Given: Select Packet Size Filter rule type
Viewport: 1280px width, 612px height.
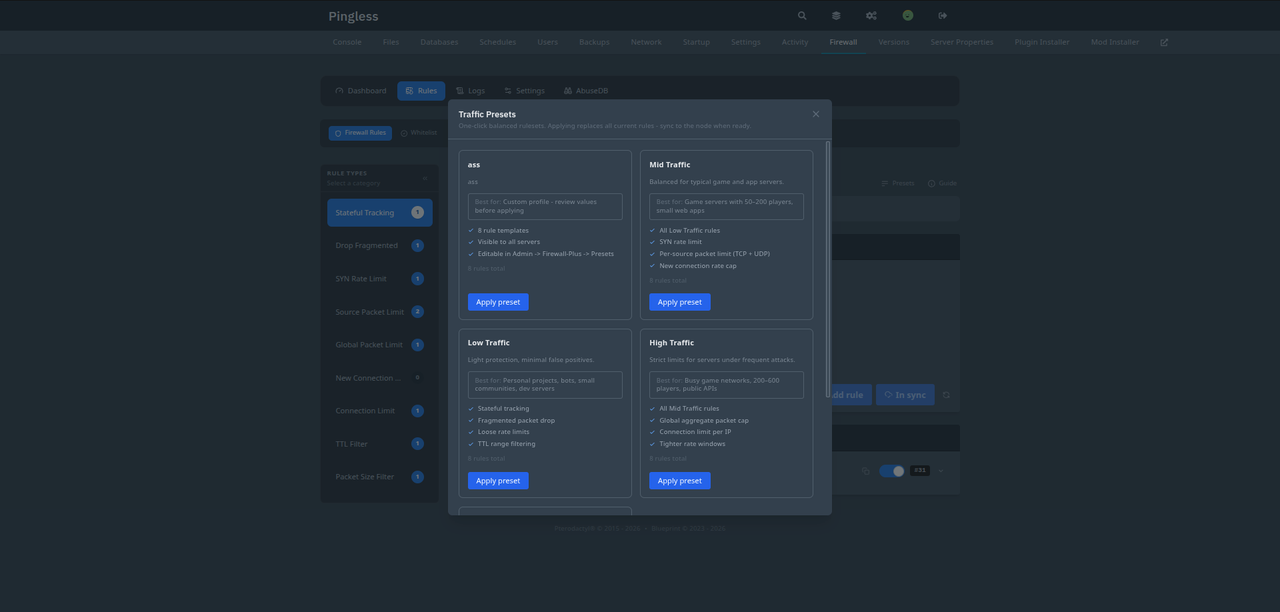Looking at the screenshot, I should [x=380, y=477].
